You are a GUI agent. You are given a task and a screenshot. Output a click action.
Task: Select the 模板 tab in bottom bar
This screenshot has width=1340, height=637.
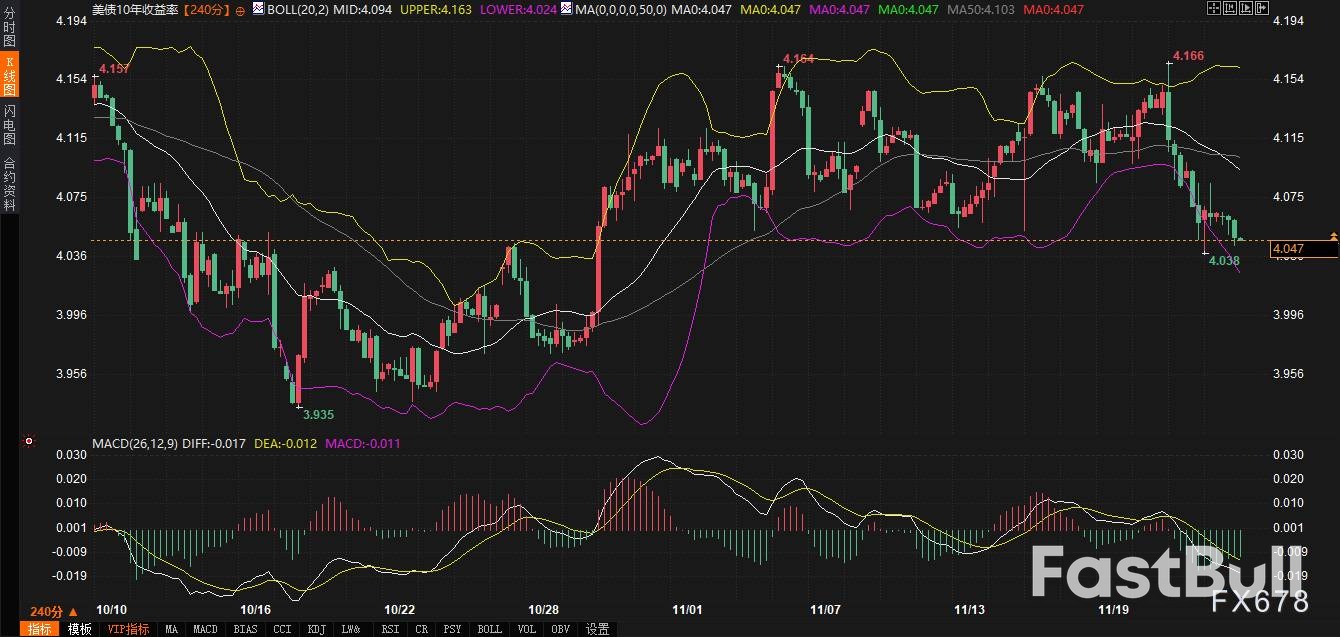pyautogui.click(x=79, y=629)
